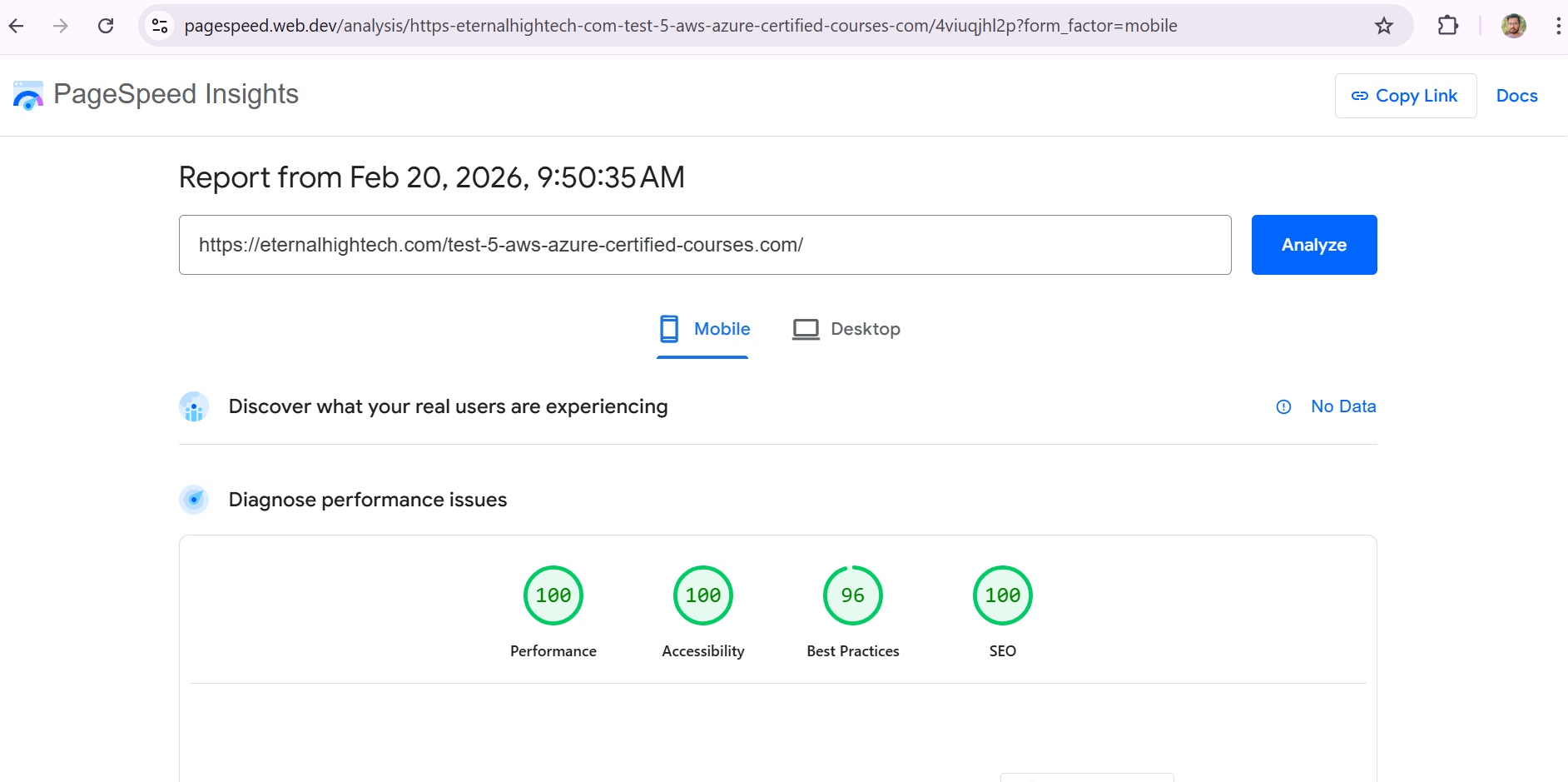Viewport: 1568px width, 782px height.
Task: Switch to the Desktop tab
Action: [x=846, y=330]
